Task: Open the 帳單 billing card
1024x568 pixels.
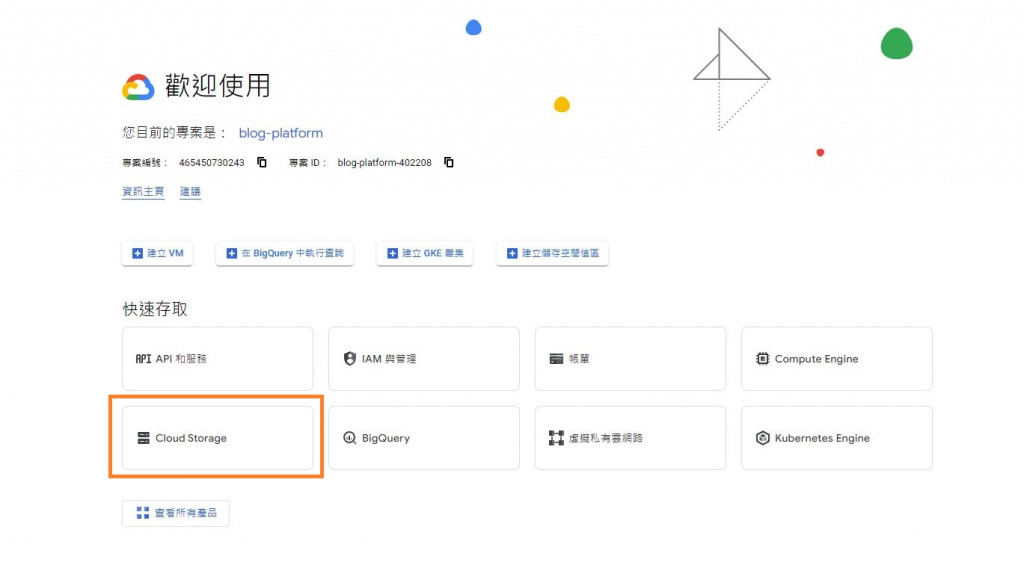Action: [x=630, y=359]
